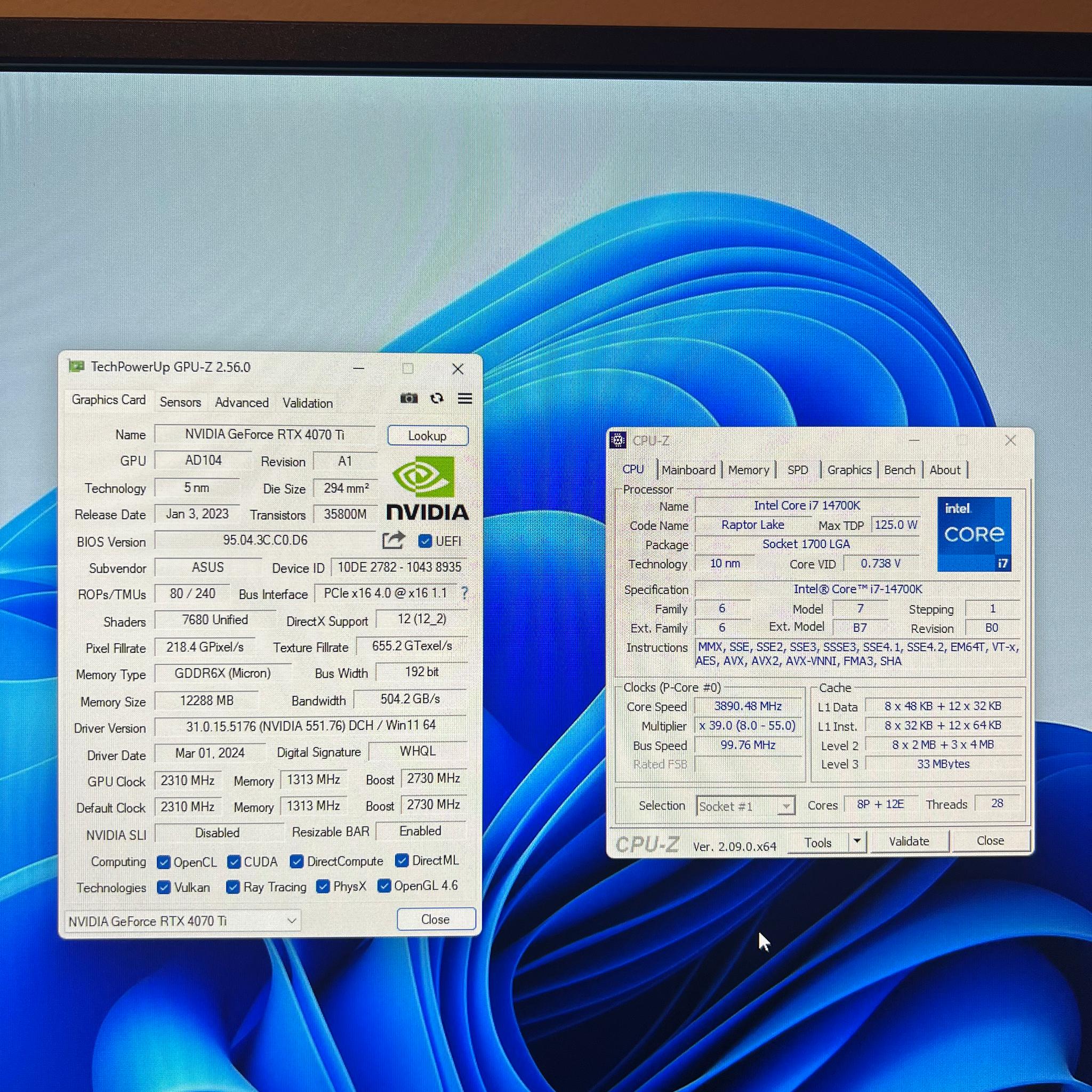
Task: Click the BIOS Version field 95.04.3C.C0.D6
Action: pyautogui.click(x=264, y=540)
